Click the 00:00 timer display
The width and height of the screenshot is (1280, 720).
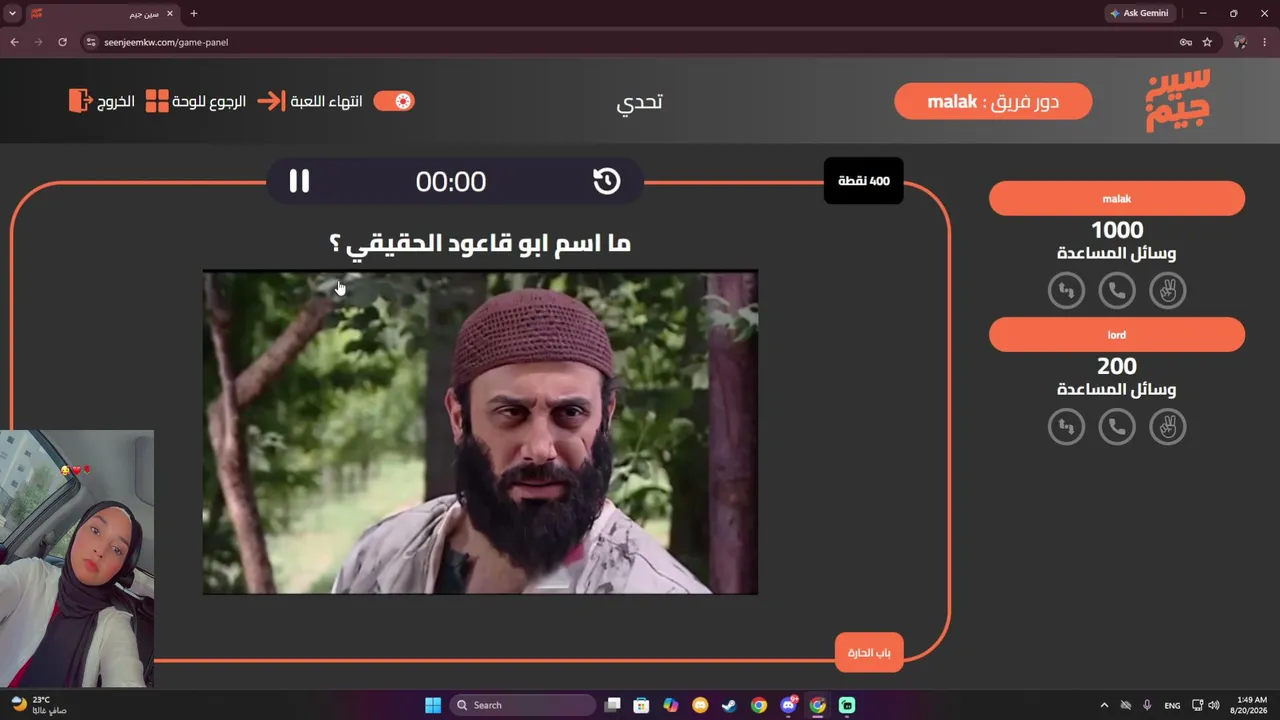click(x=451, y=181)
